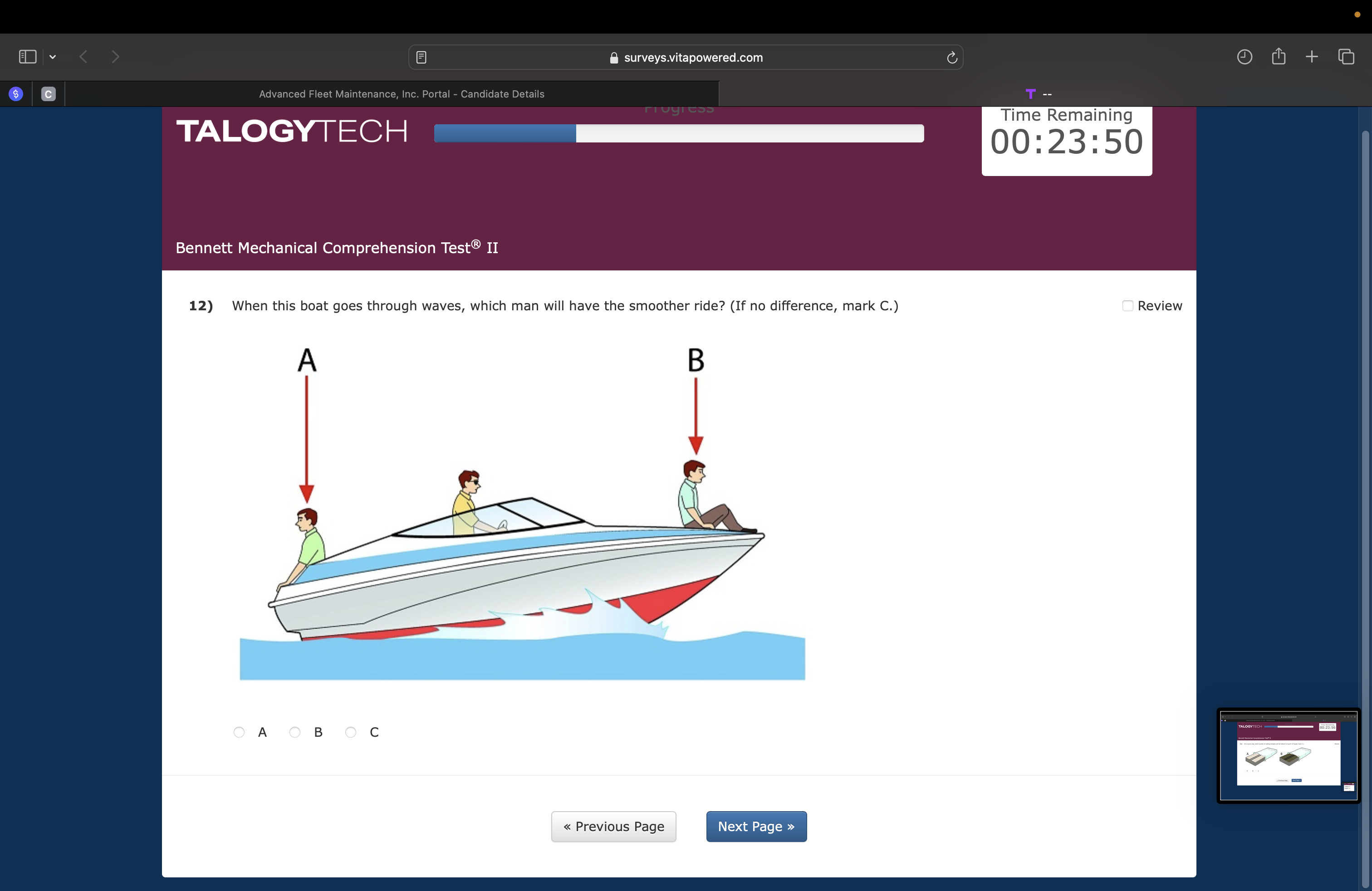Open the screenshot preview thumbnail
The image size is (1372, 891).
pos(1289,755)
